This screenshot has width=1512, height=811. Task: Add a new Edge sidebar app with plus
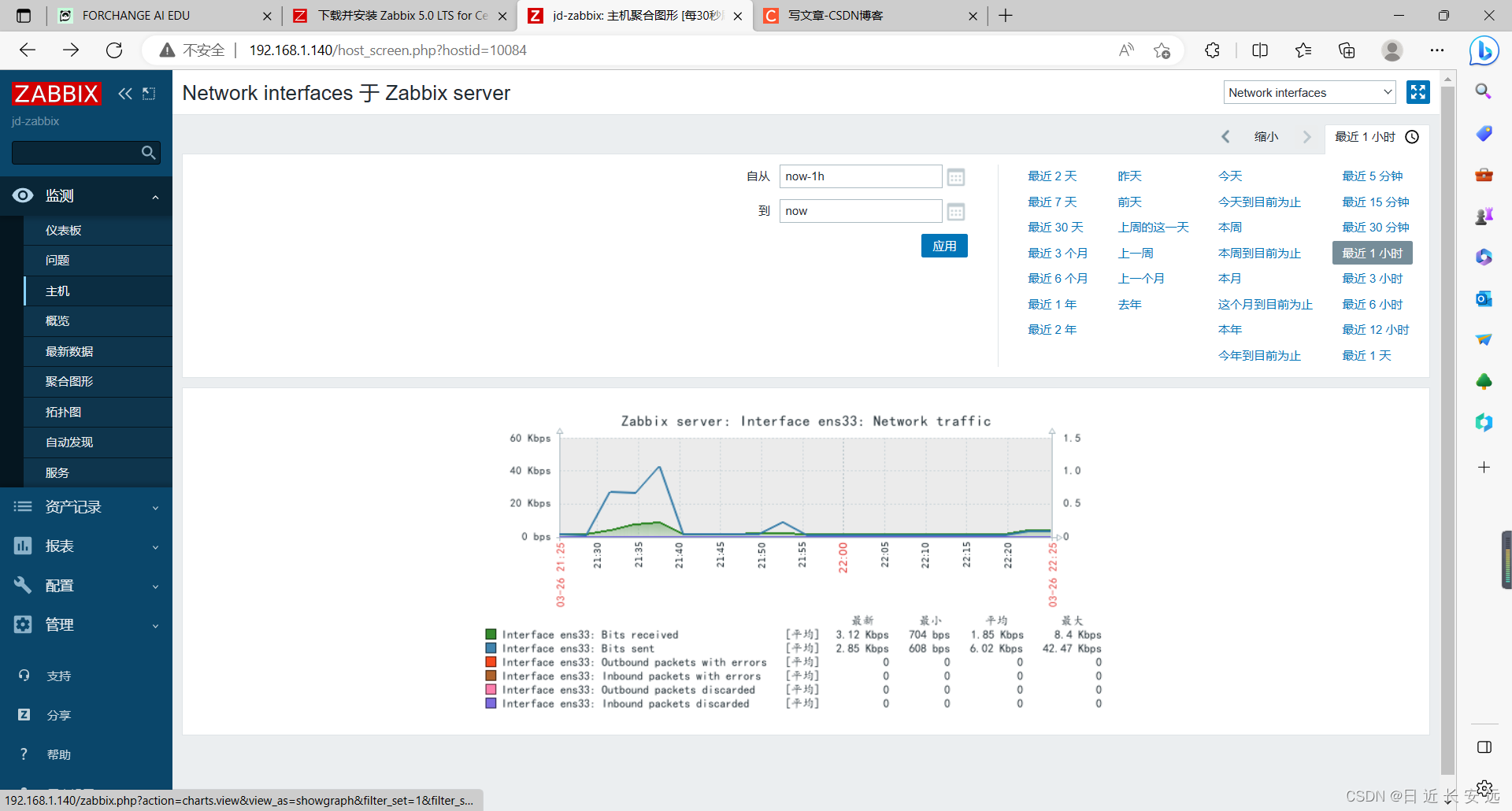pos(1484,468)
